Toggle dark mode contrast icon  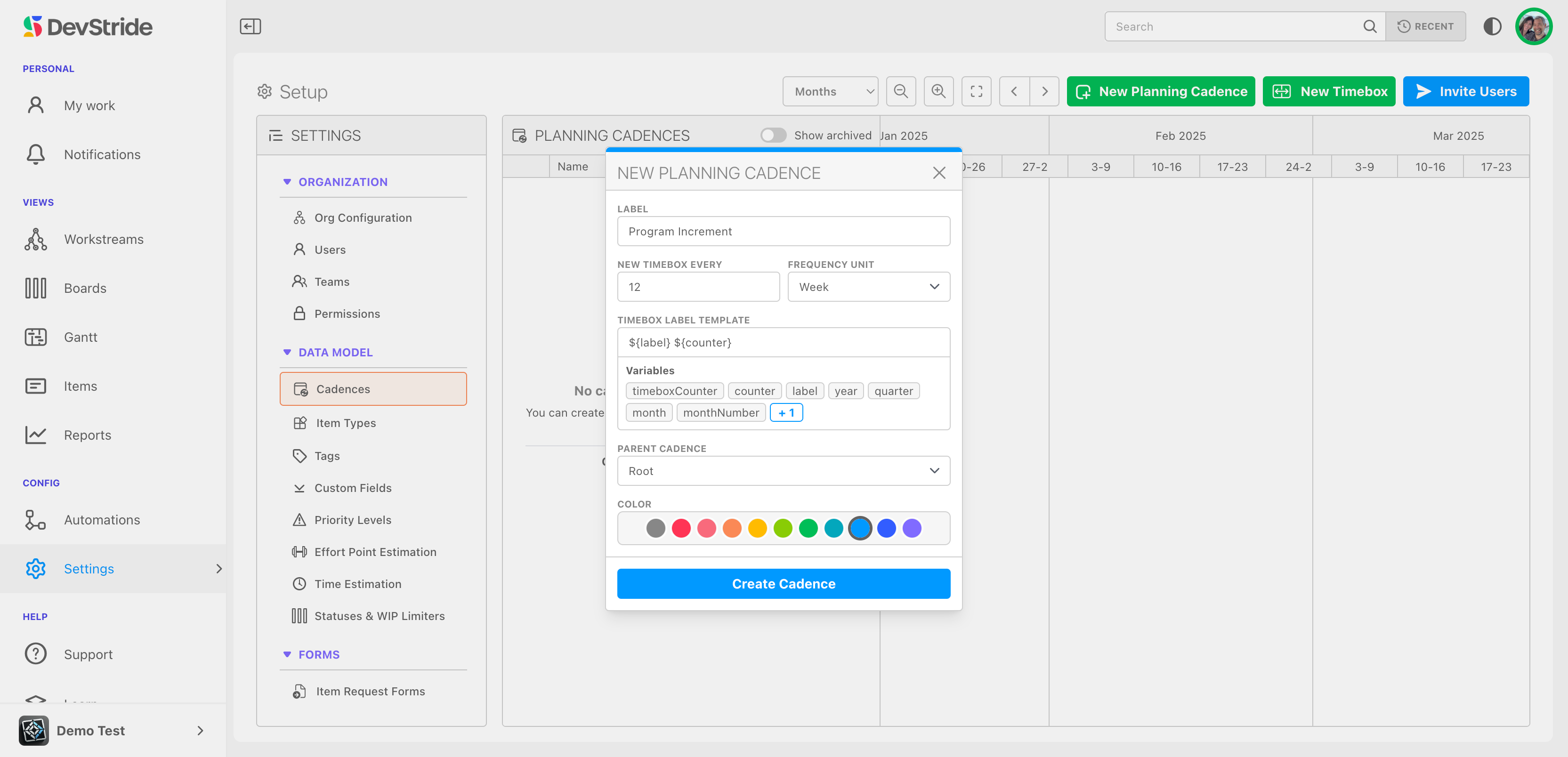tap(1492, 26)
